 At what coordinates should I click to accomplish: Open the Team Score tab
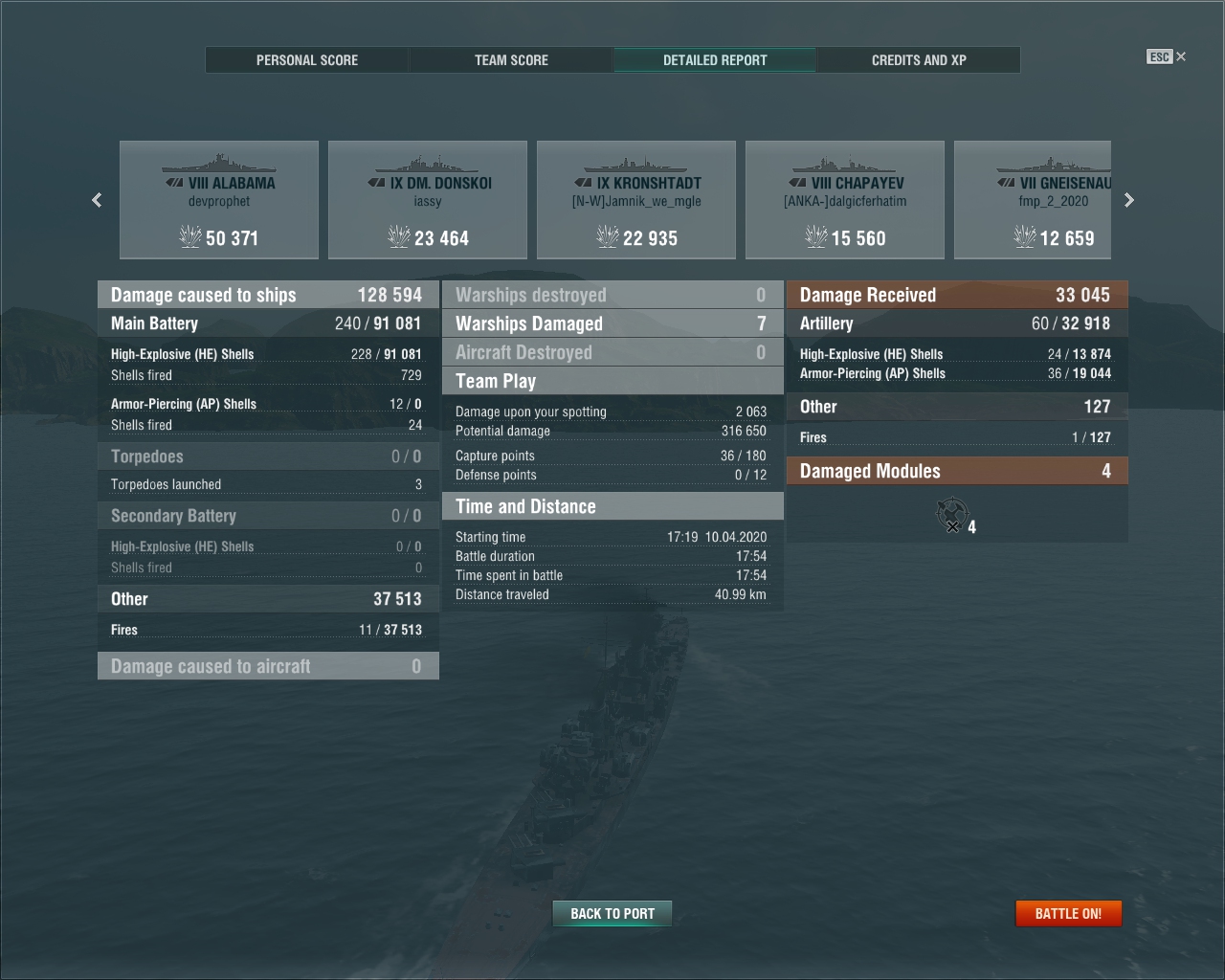coord(511,60)
